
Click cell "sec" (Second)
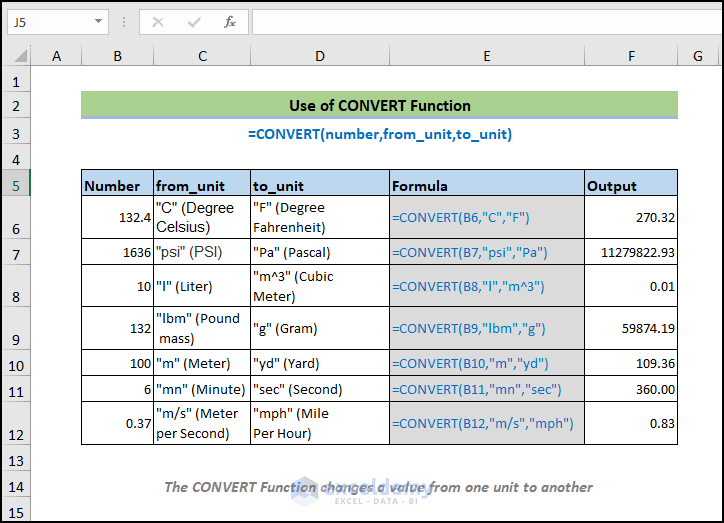(x=320, y=388)
